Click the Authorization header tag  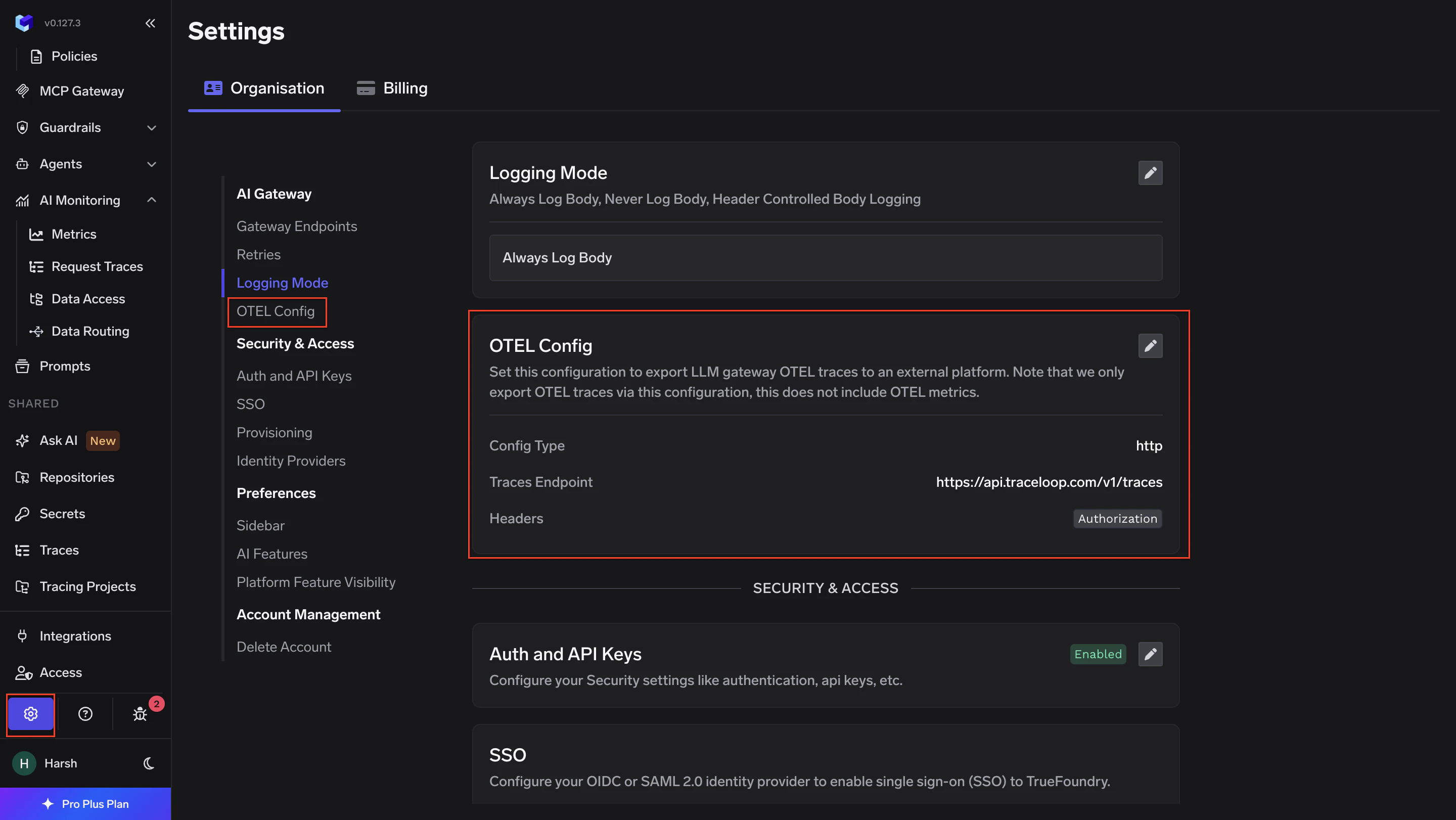[x=1117, y=519]
